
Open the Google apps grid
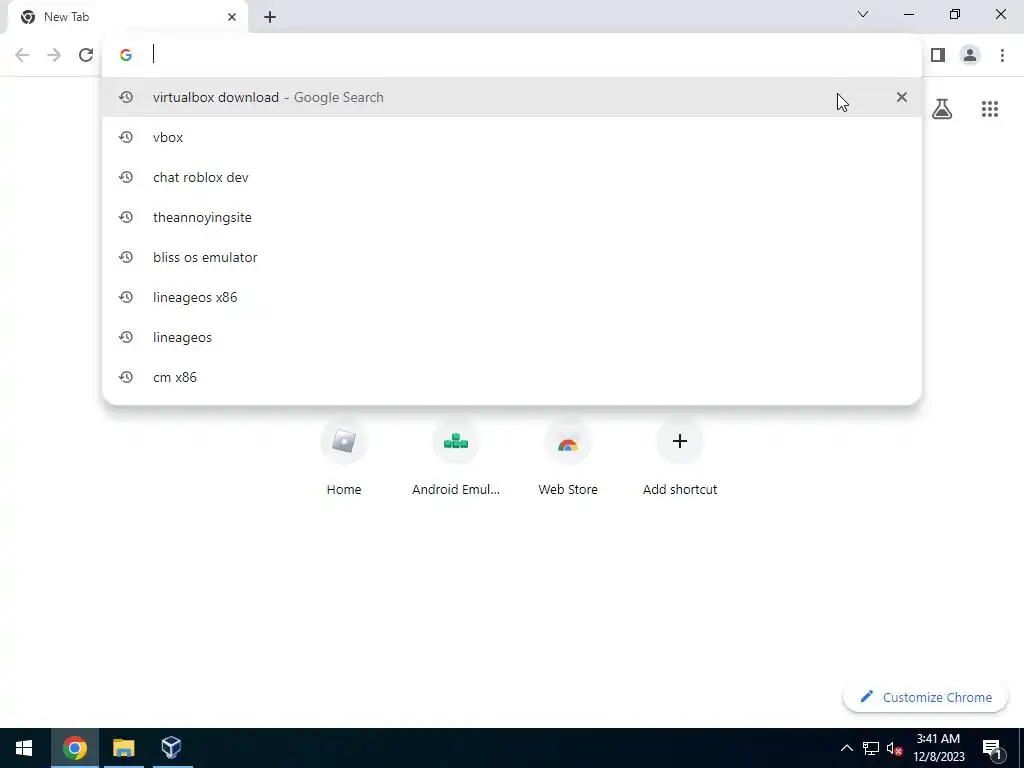[990, 108]
